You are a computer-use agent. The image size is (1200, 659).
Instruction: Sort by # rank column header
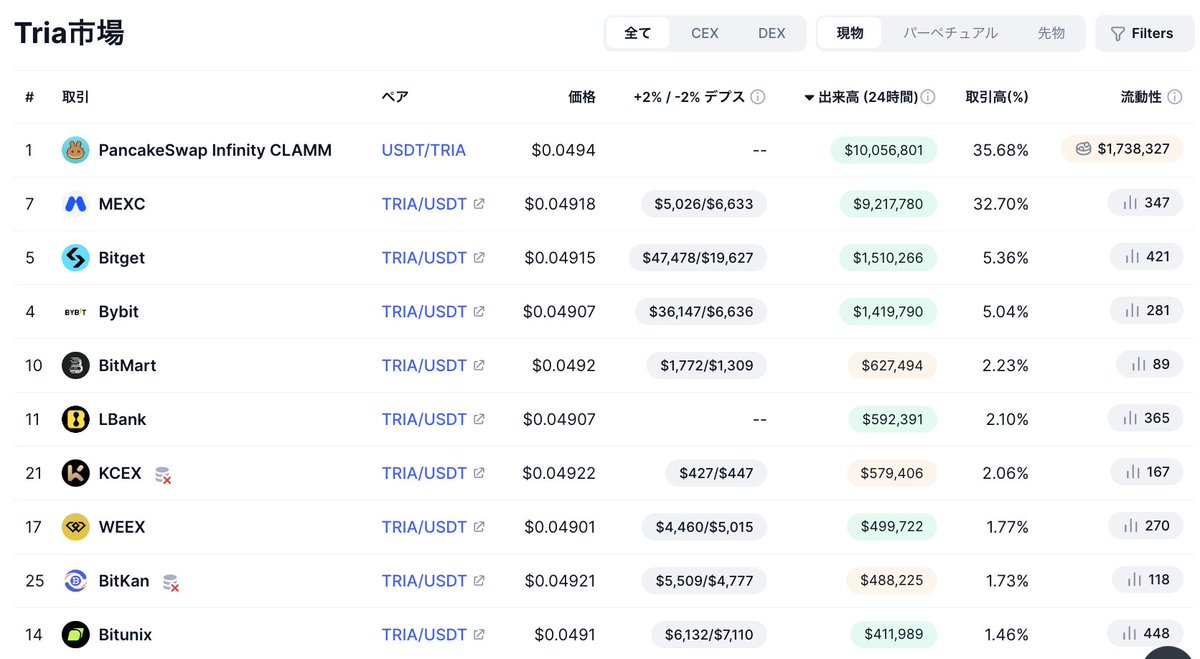tap(30, 97)
